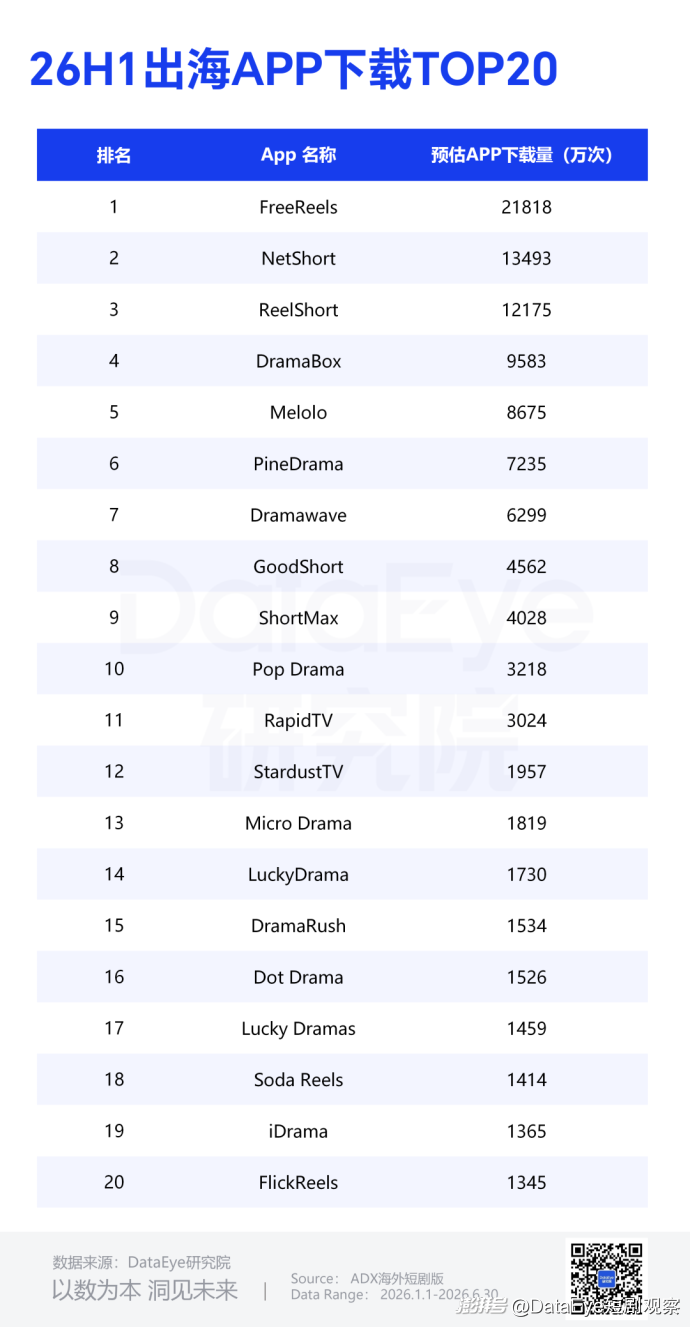Click the ReelShort download value 12175
The image size is (690, 1327).
(526, 310)
